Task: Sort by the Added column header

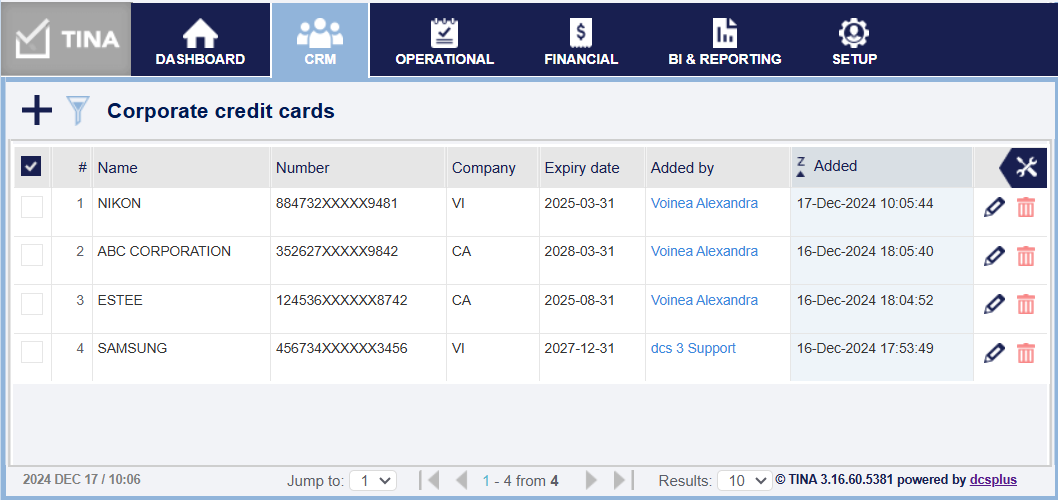Action: pos(835,166)
